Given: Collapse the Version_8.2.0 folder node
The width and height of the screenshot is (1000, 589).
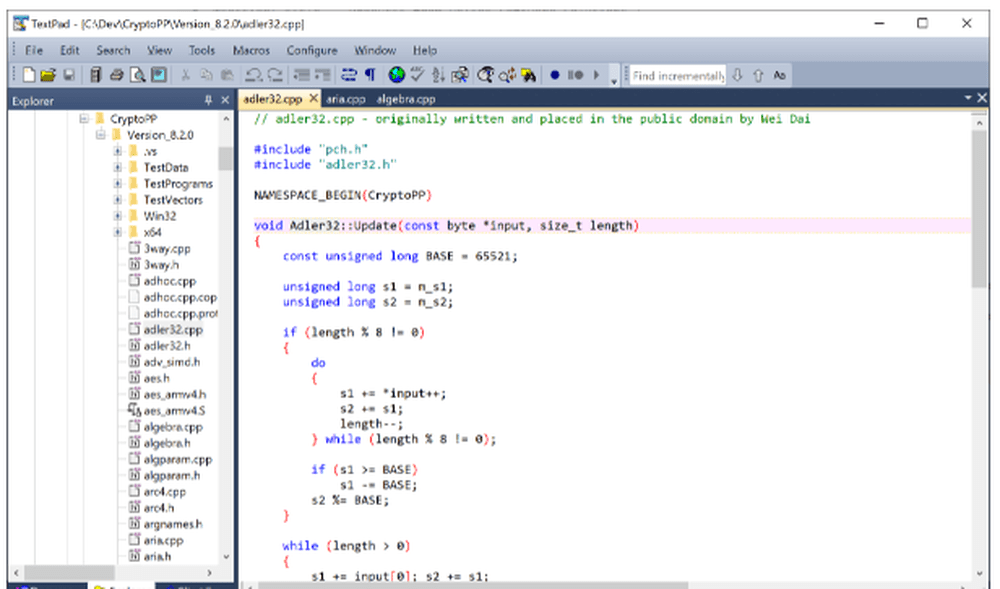Looking at the screenshot, I should pyautogui.click(x=101, y=135).
